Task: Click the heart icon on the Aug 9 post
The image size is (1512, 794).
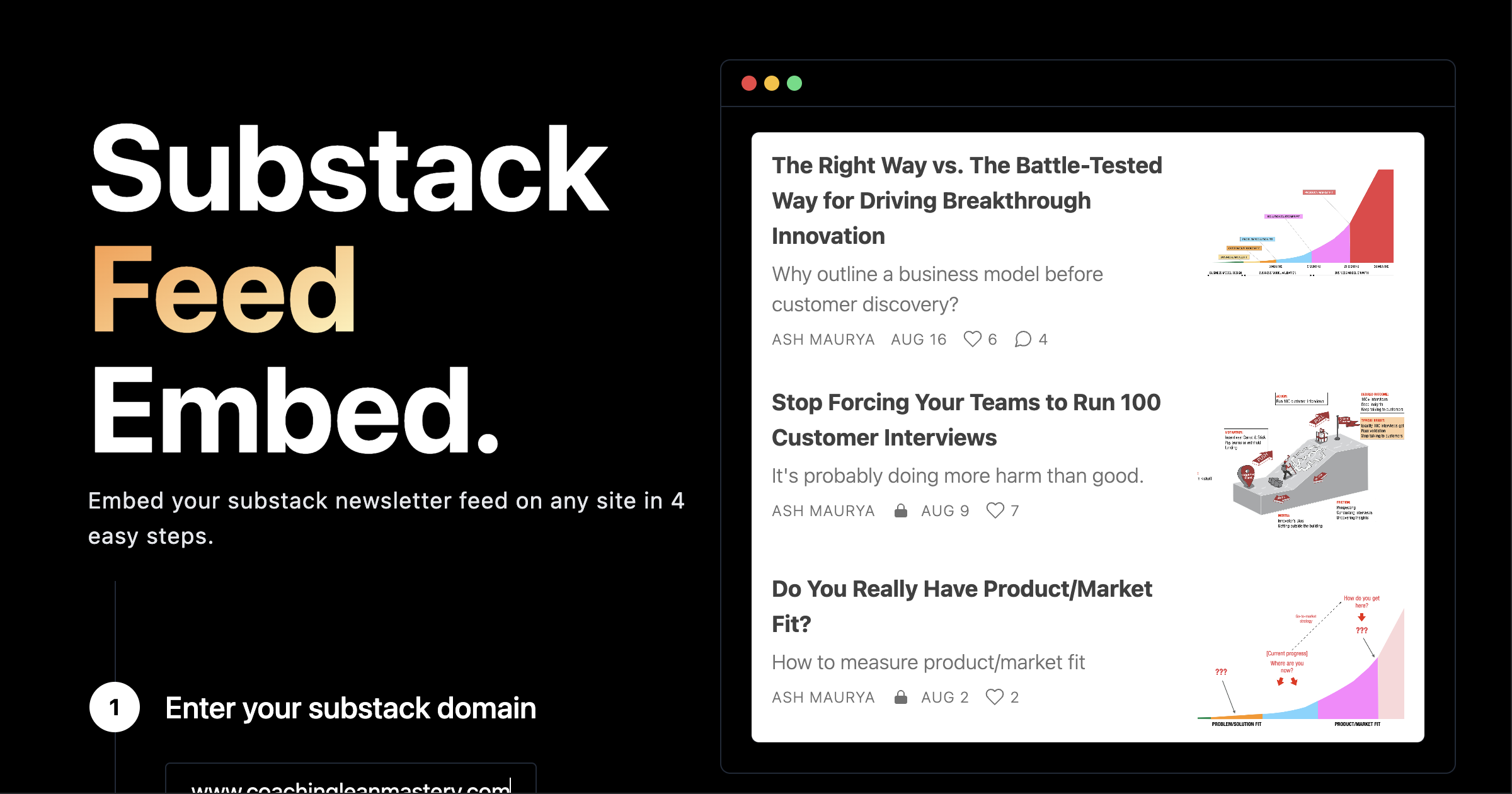Action: coord(995,510)
